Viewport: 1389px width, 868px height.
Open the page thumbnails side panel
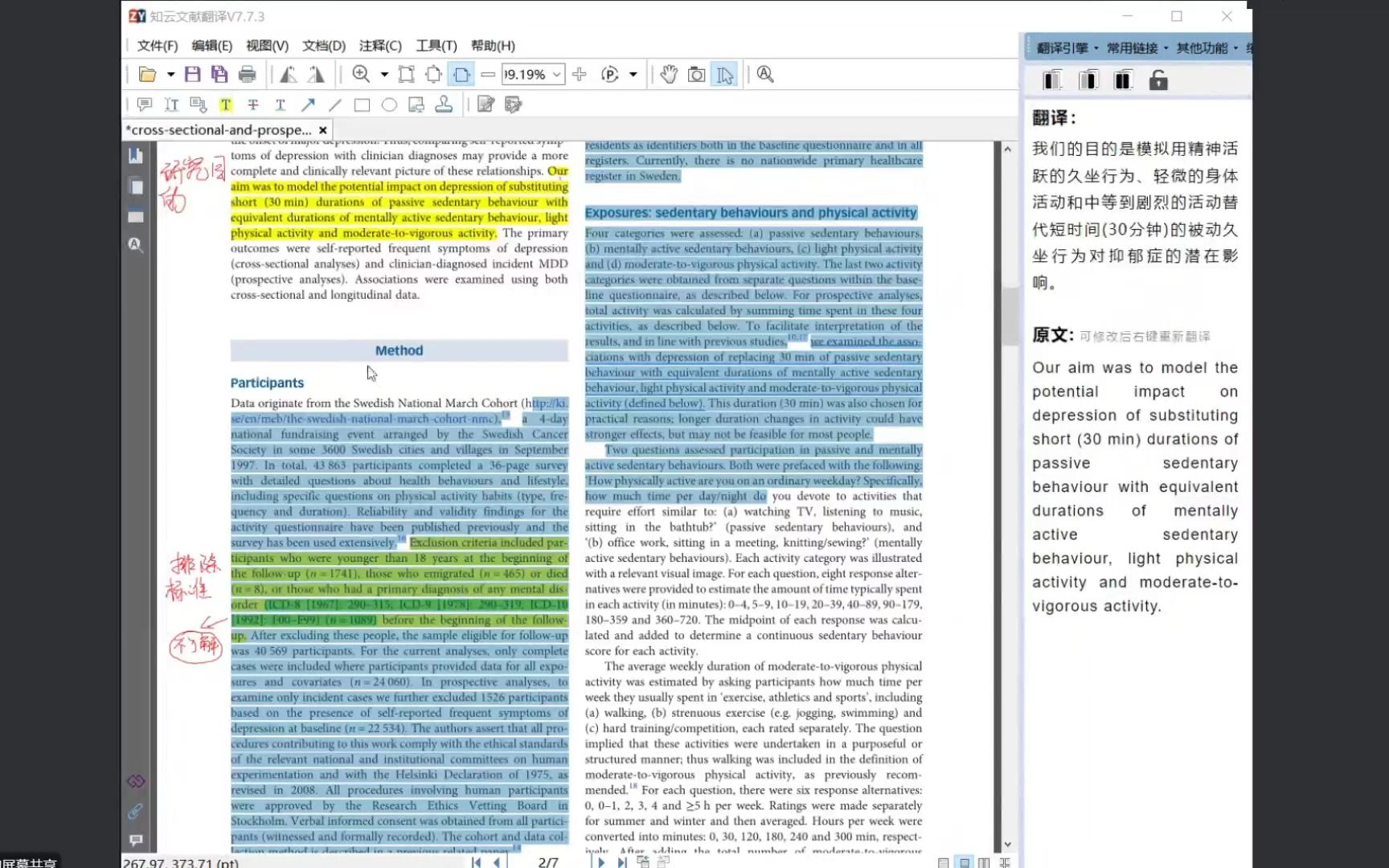[x=136, y=186]
